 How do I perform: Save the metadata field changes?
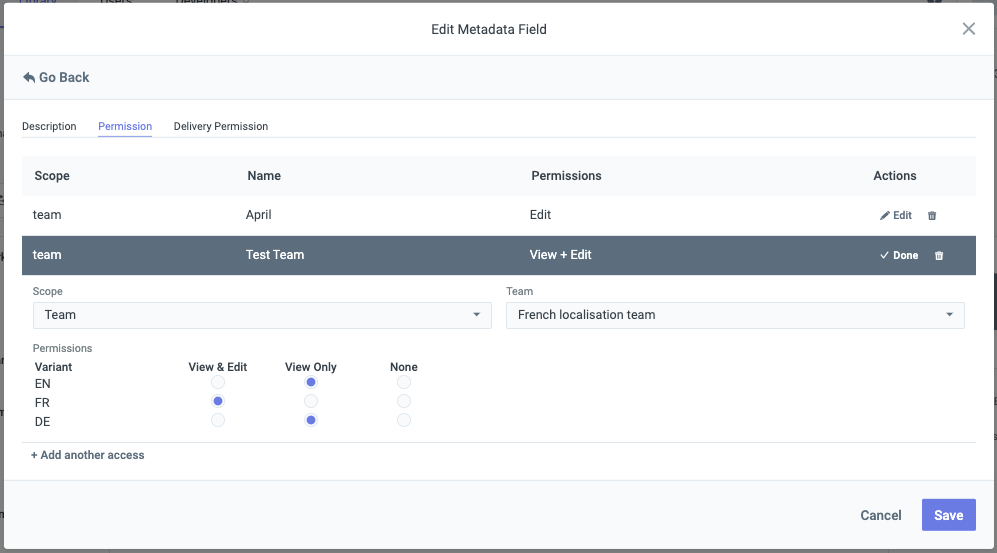pyautogui.click(x=949, y=515)
